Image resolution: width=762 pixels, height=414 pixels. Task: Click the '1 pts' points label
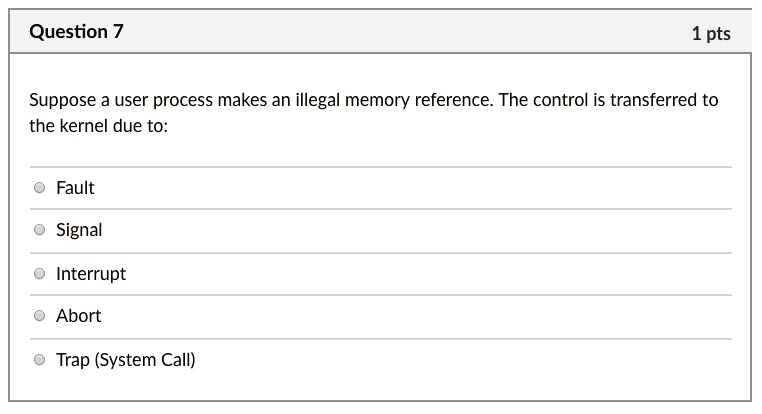[x=710, y=34]
